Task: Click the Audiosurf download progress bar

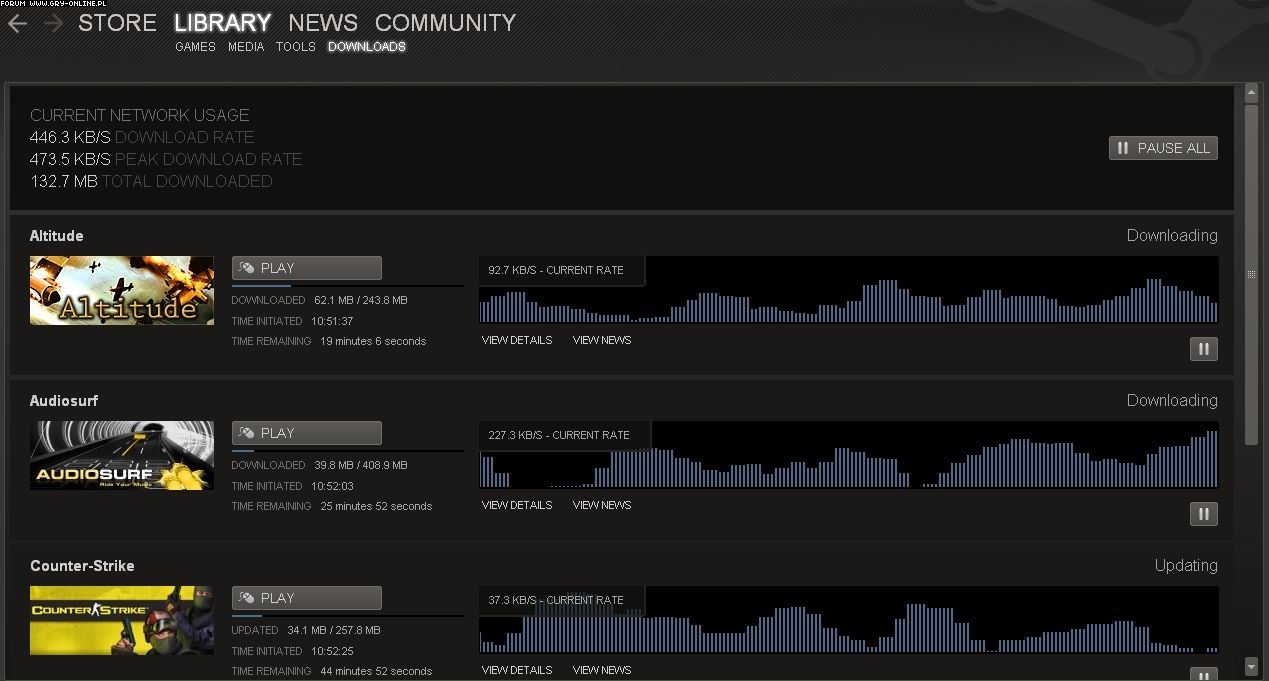Action: click(348, 451)
